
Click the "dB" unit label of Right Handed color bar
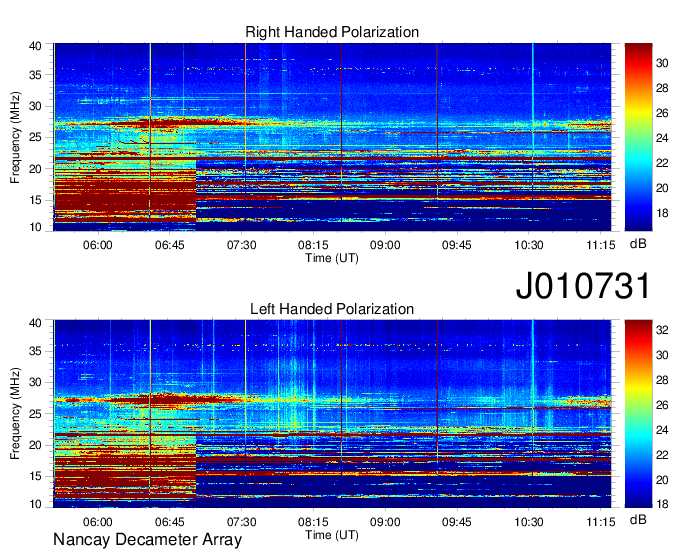point(638,244)
